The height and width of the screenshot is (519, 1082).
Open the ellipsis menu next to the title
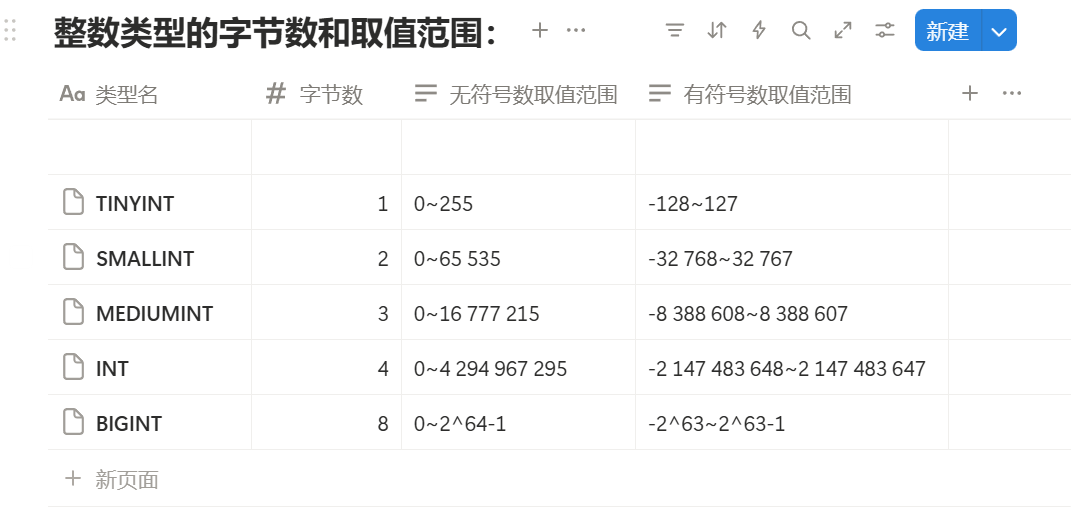tap(576, 30)
